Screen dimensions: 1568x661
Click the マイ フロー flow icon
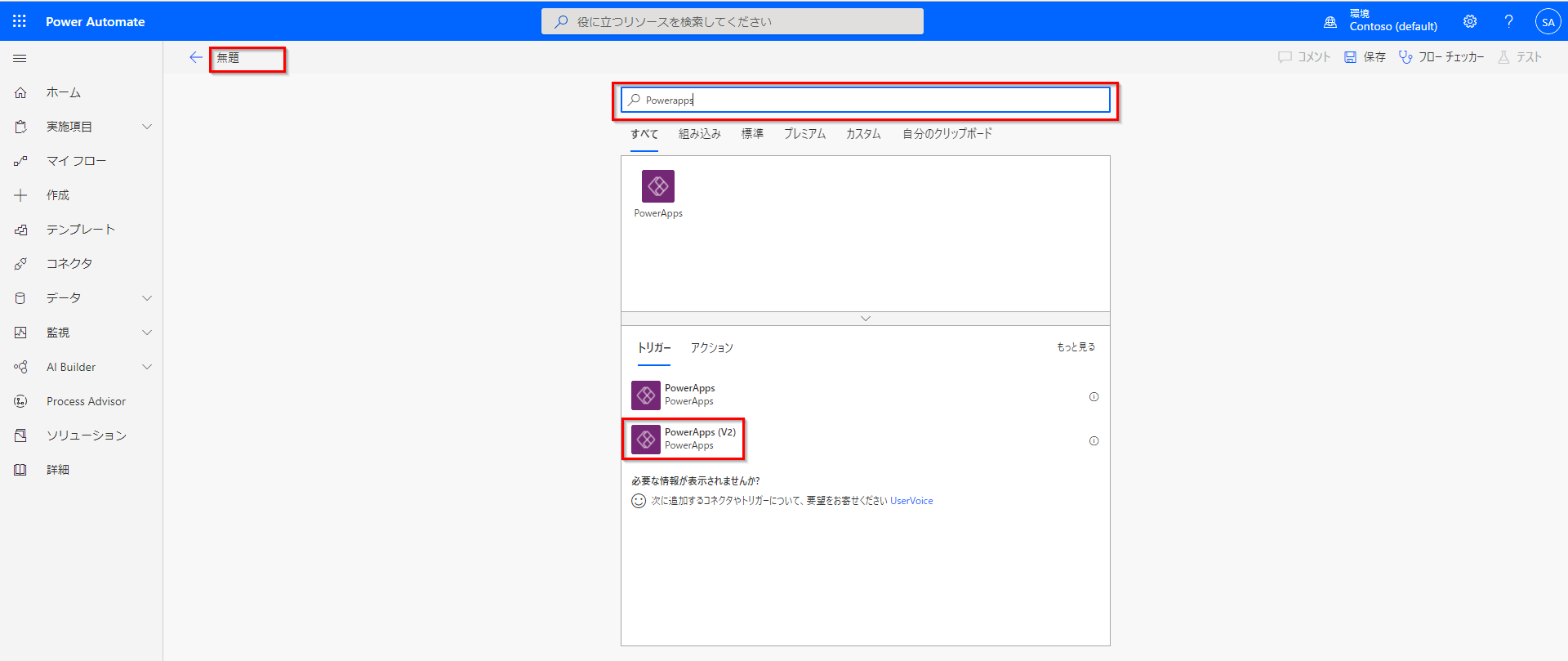pos(20,161)
